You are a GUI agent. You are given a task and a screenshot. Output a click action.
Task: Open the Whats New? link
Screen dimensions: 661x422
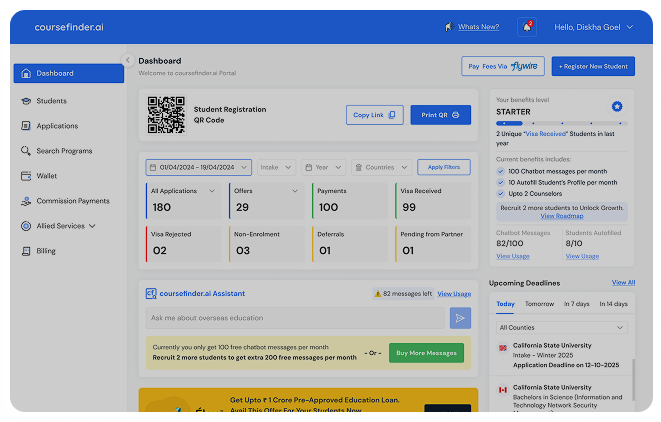[x=478, y=27]
